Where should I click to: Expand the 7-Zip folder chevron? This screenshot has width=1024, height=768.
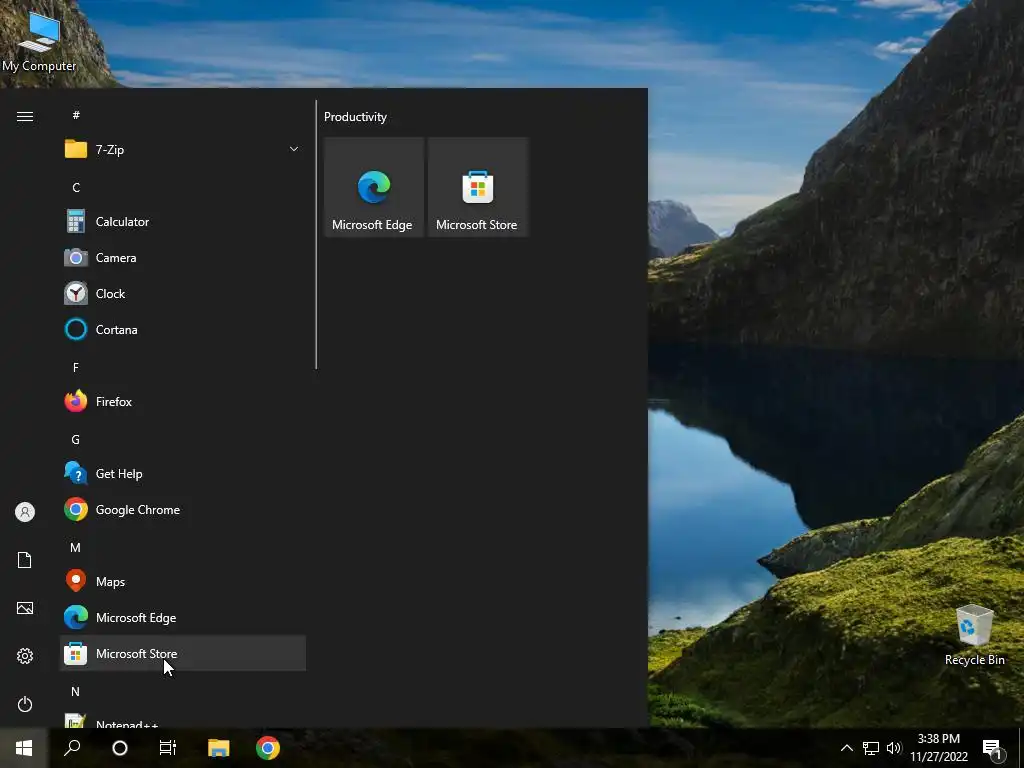[x=294, y=150]
